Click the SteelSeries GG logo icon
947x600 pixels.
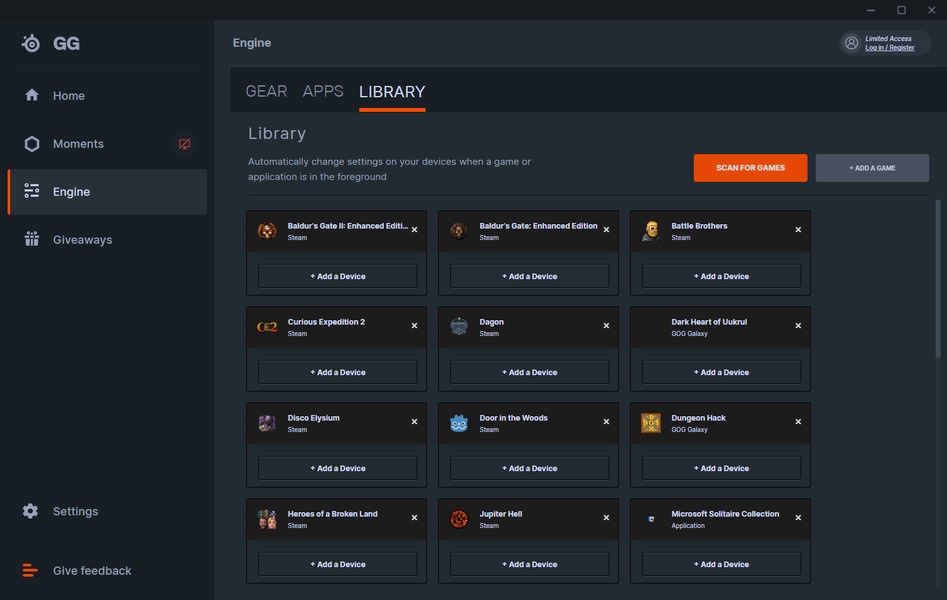(x=31, y=44)
